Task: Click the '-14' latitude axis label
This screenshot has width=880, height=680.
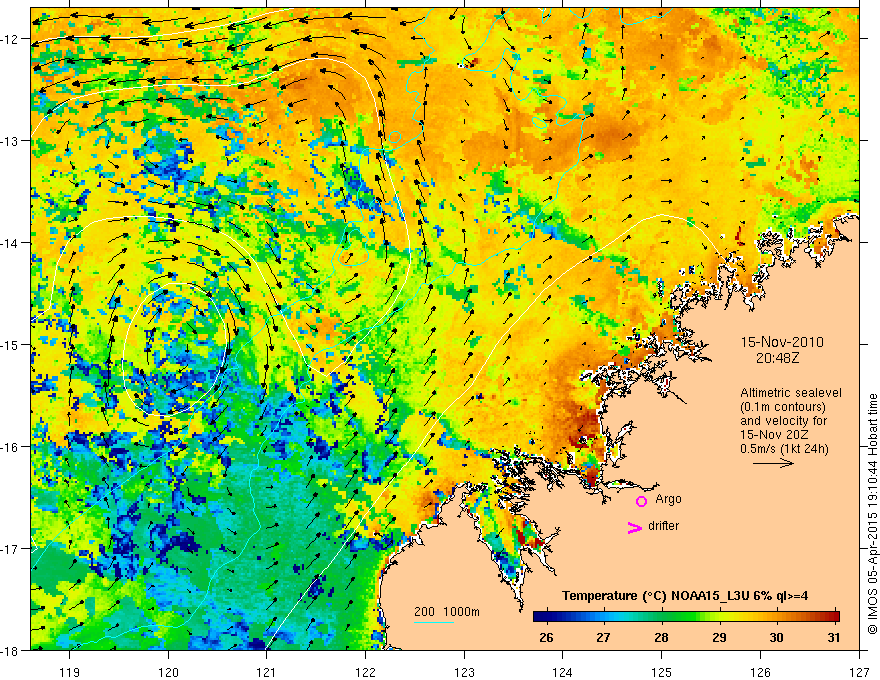Action: [x=11, y=243]
